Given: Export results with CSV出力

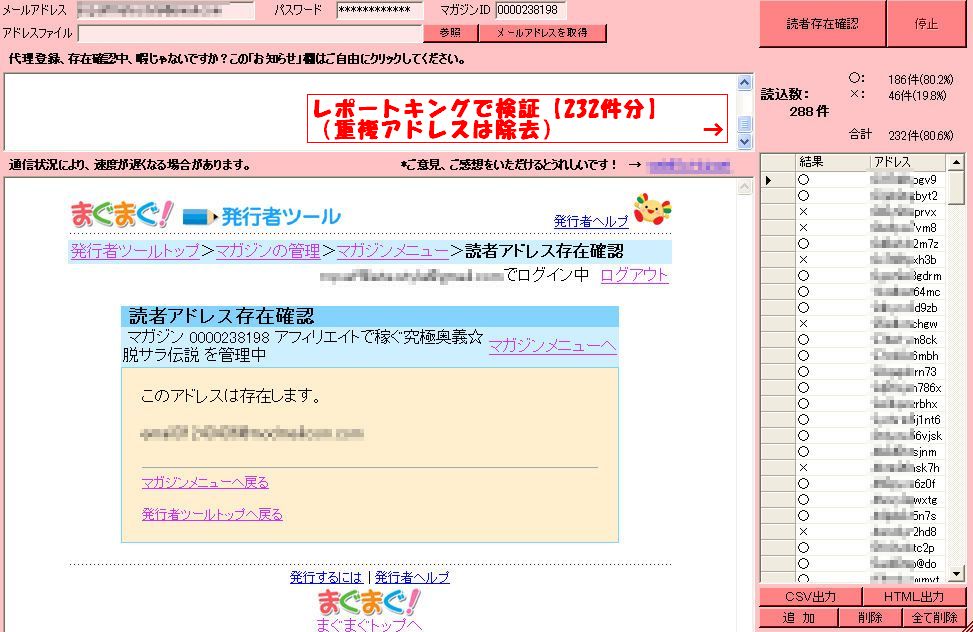Looking at the screenshot, I should (x=810, y=597).
